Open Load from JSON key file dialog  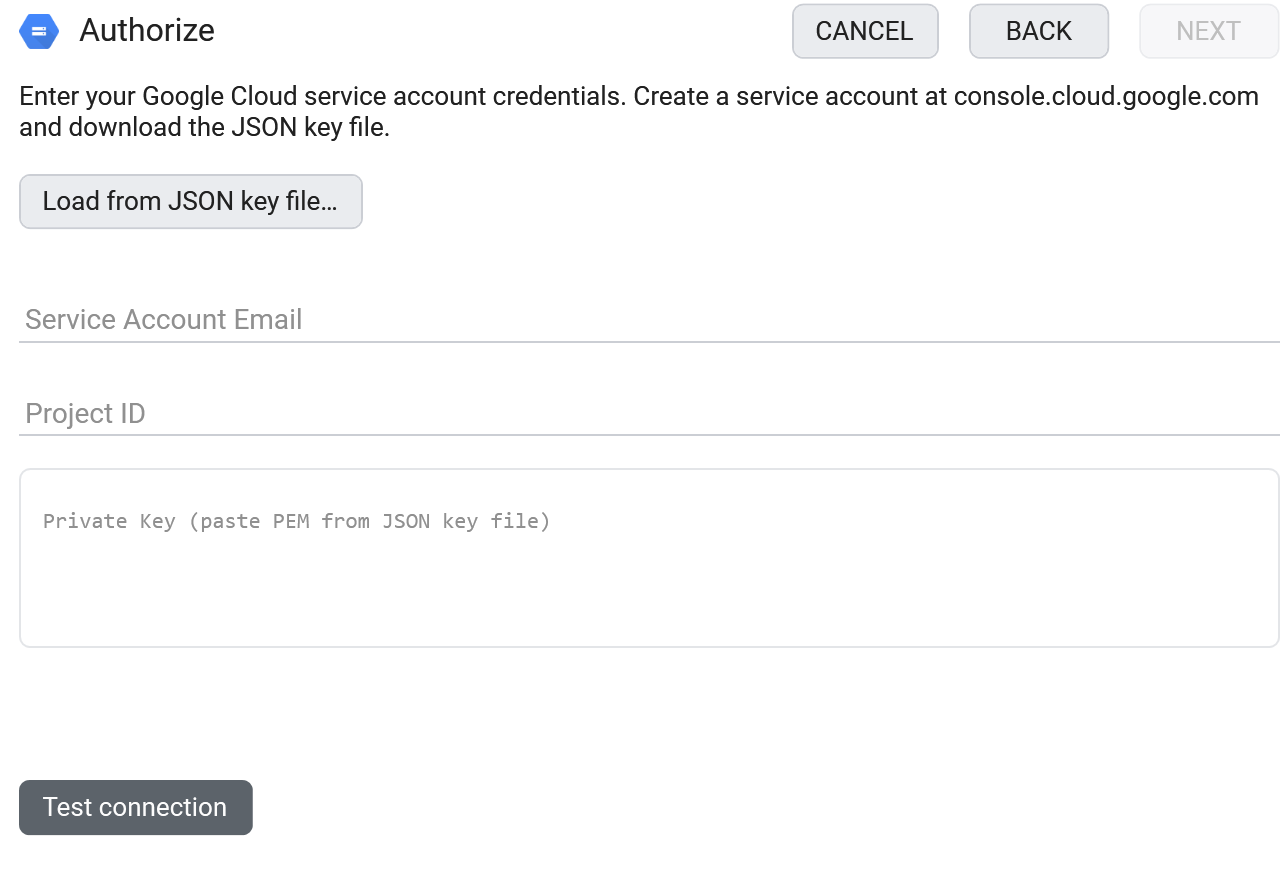[191, 201]
